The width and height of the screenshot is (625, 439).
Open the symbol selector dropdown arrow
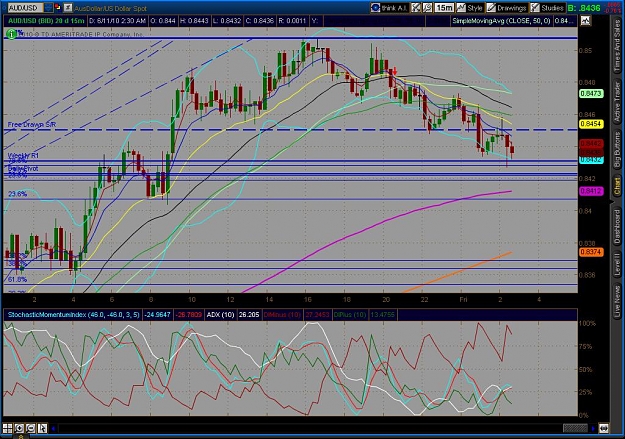(x=48, y=8)
